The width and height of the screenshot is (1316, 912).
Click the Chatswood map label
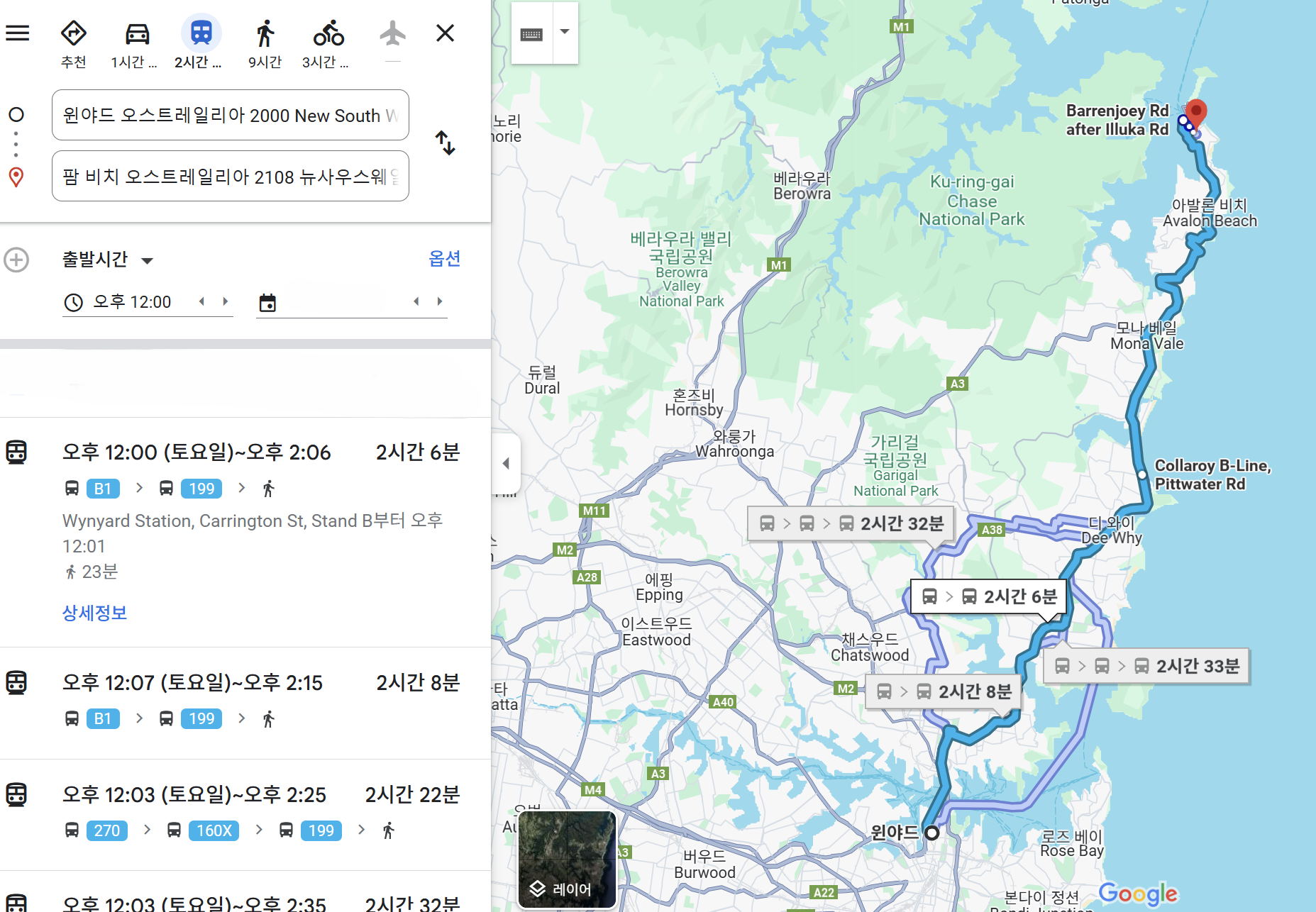pyautogui.click(x=870, y=647)
